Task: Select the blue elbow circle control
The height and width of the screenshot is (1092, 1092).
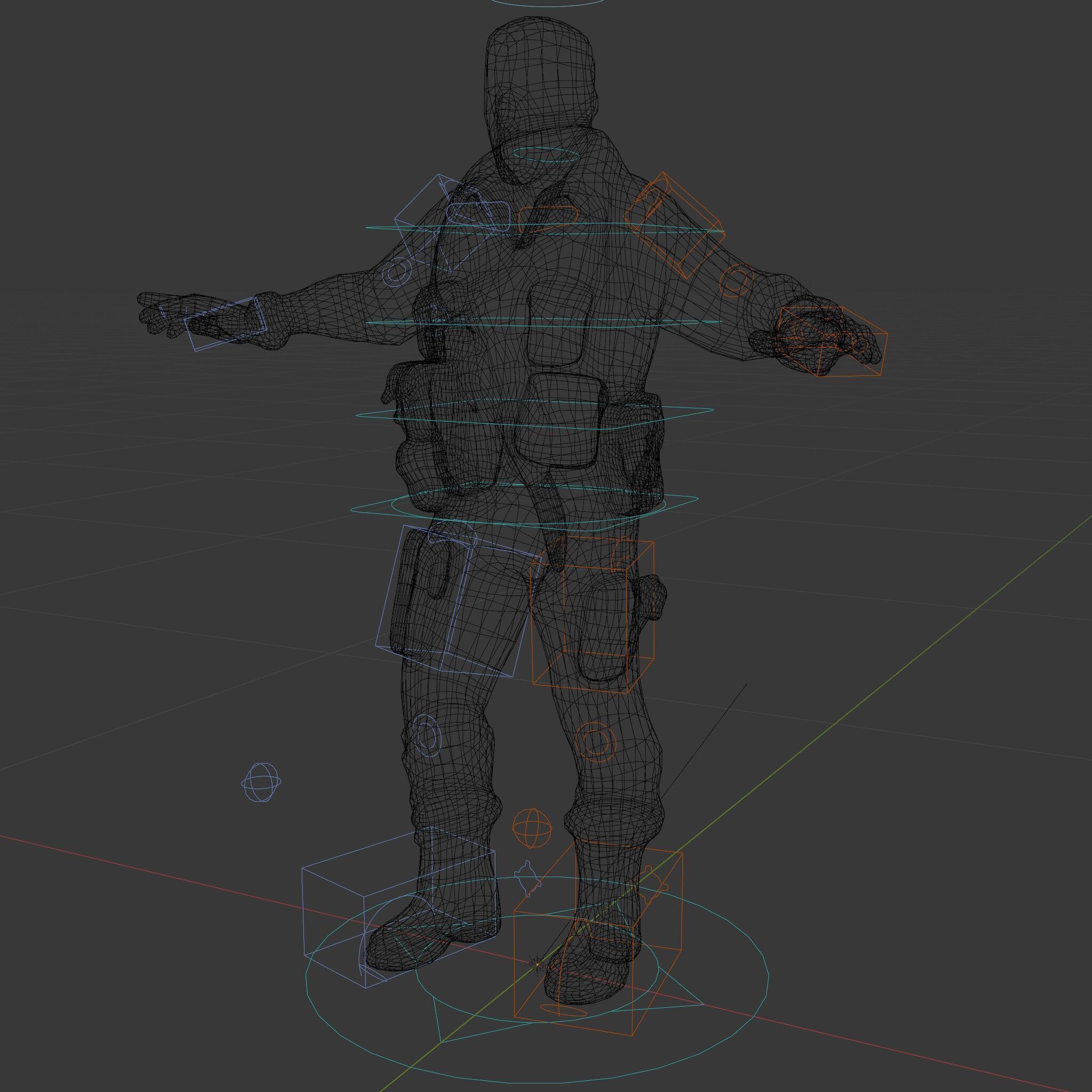Action: pyautogui.click(x=398, y=271)
